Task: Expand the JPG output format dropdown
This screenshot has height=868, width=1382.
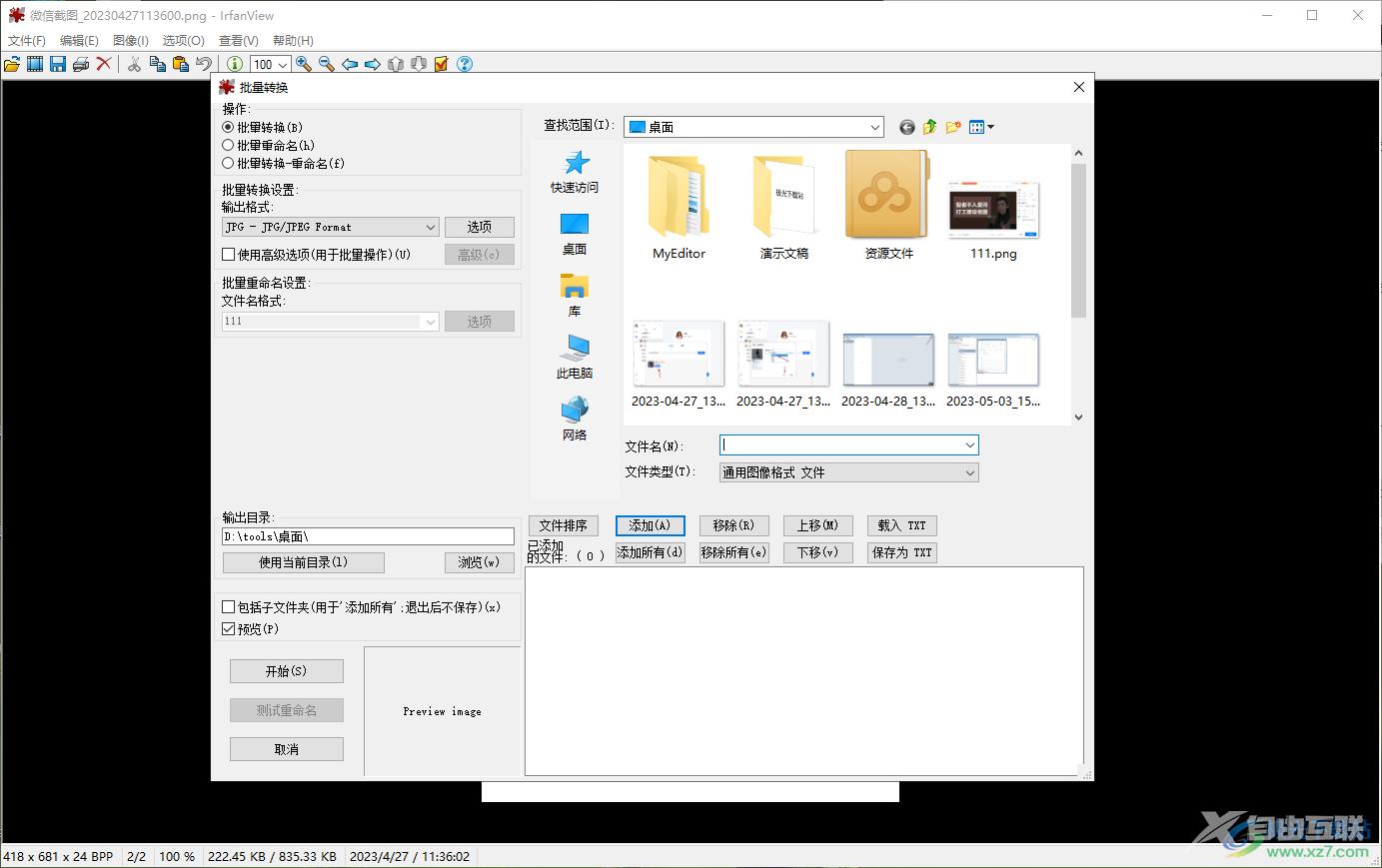Action: click(x=431, y=228)
